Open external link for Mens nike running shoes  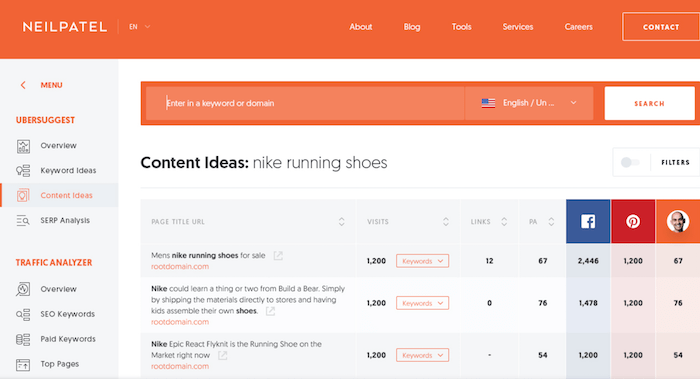278,256
